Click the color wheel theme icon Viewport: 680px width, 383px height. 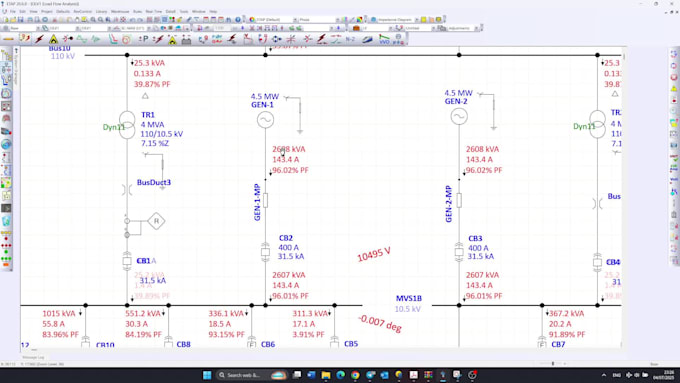252,20
